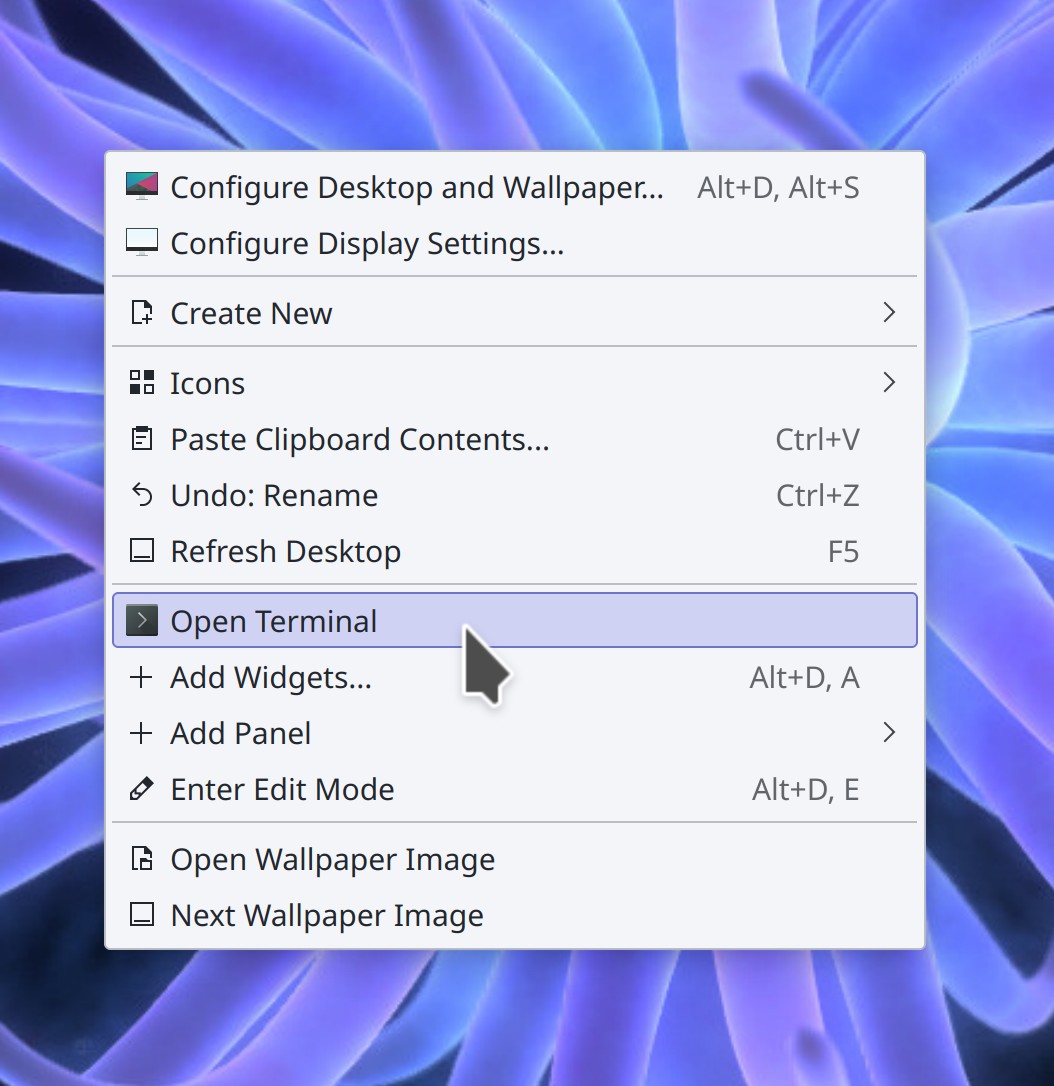Click the new document icon beside Create New
Viewport: 1054px width, 1086px height.
coord(142,313)
